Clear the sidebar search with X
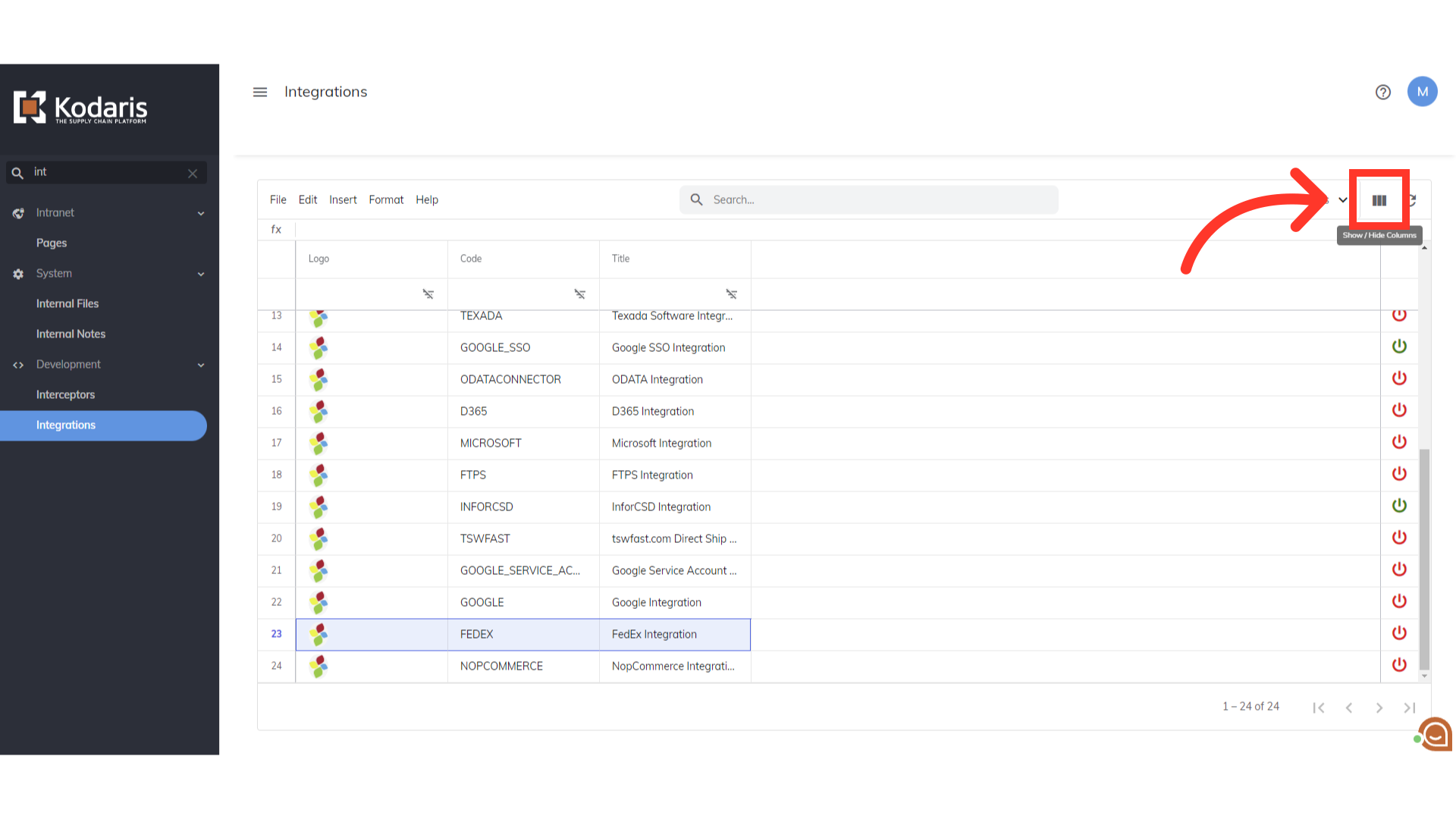 click(193, 173)
